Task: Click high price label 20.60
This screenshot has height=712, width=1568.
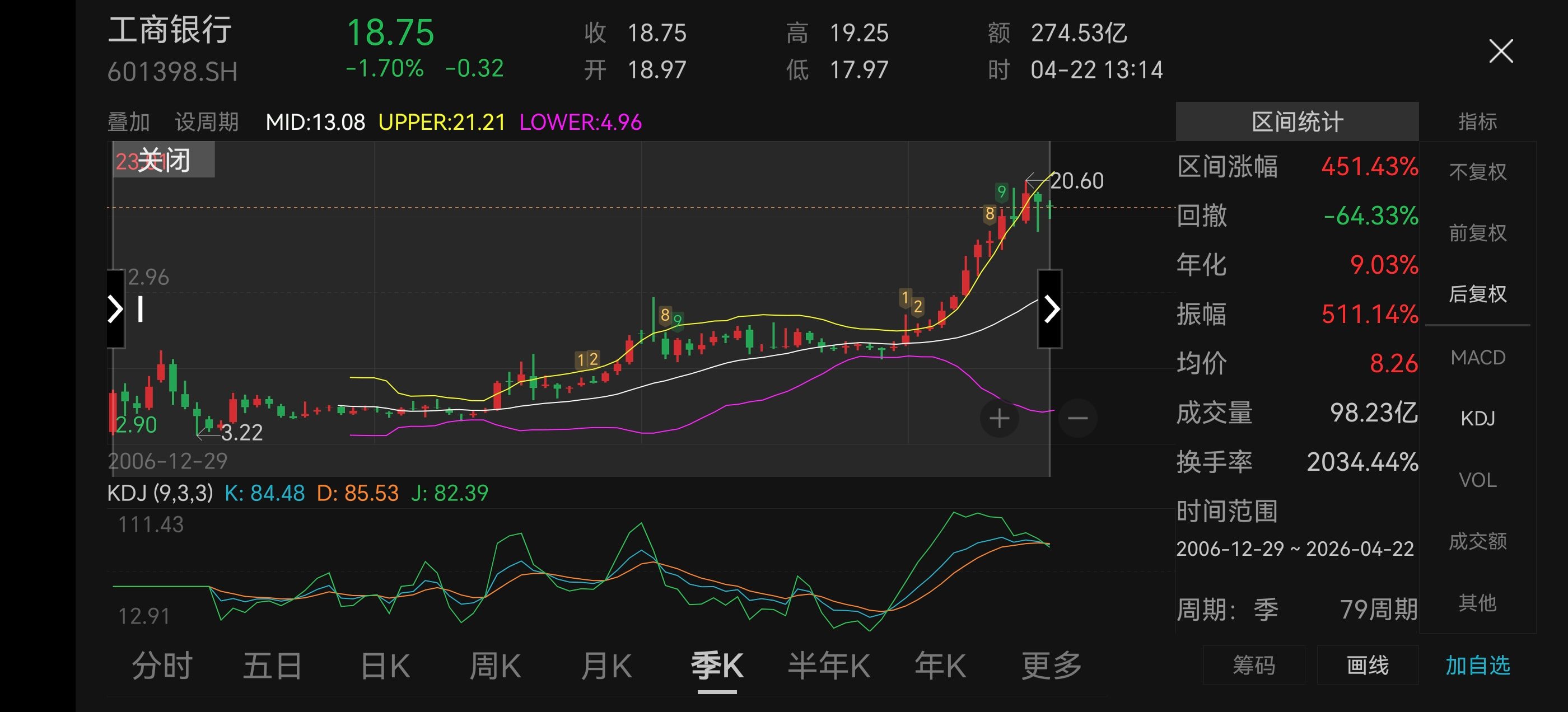Action: tap(1077, 181)
